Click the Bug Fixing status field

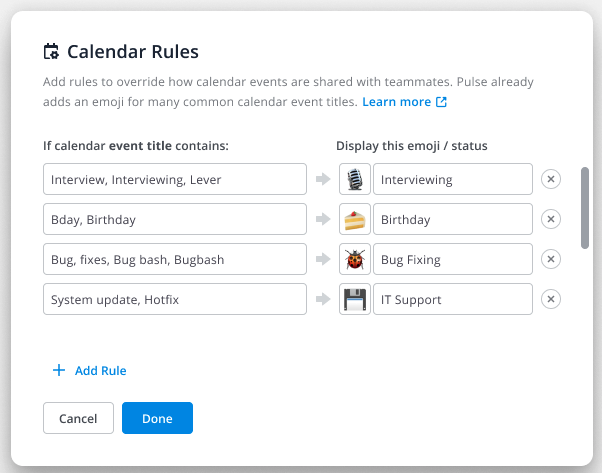pyautogui.click(x=452, y=259)
